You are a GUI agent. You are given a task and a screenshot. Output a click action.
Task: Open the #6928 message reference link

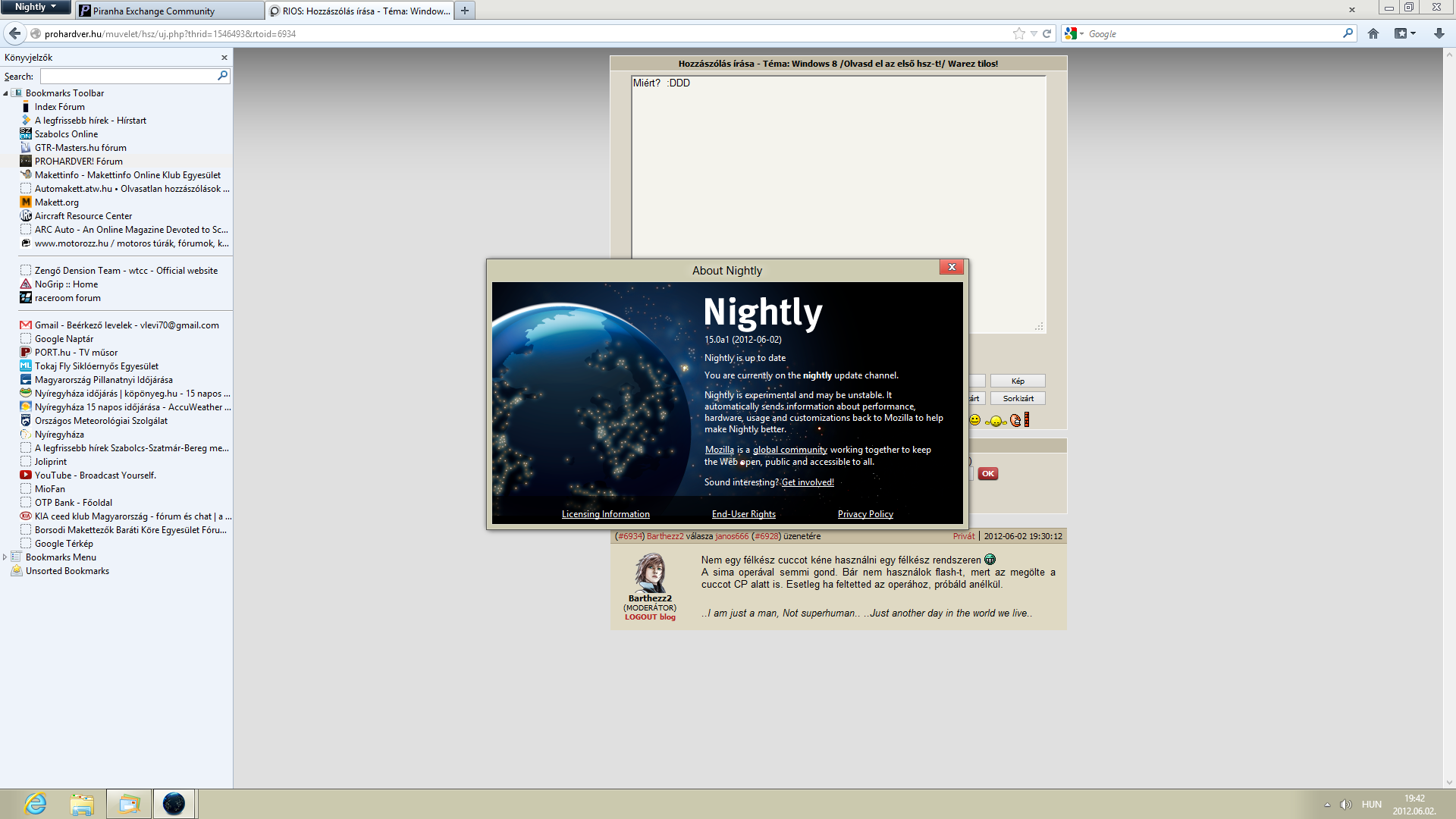[x=766, y=536]
